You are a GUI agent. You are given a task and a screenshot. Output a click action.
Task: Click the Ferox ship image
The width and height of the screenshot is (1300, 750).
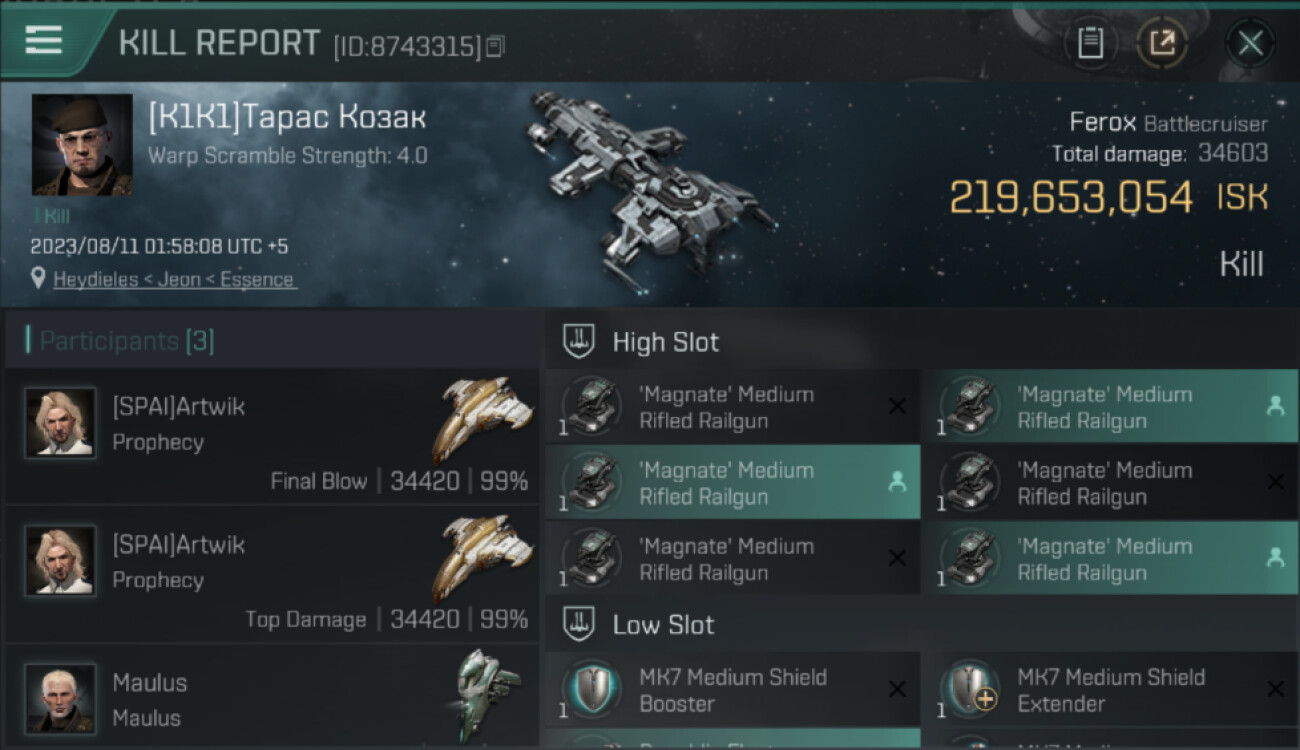pyautogui.click(x=650, y=180)
